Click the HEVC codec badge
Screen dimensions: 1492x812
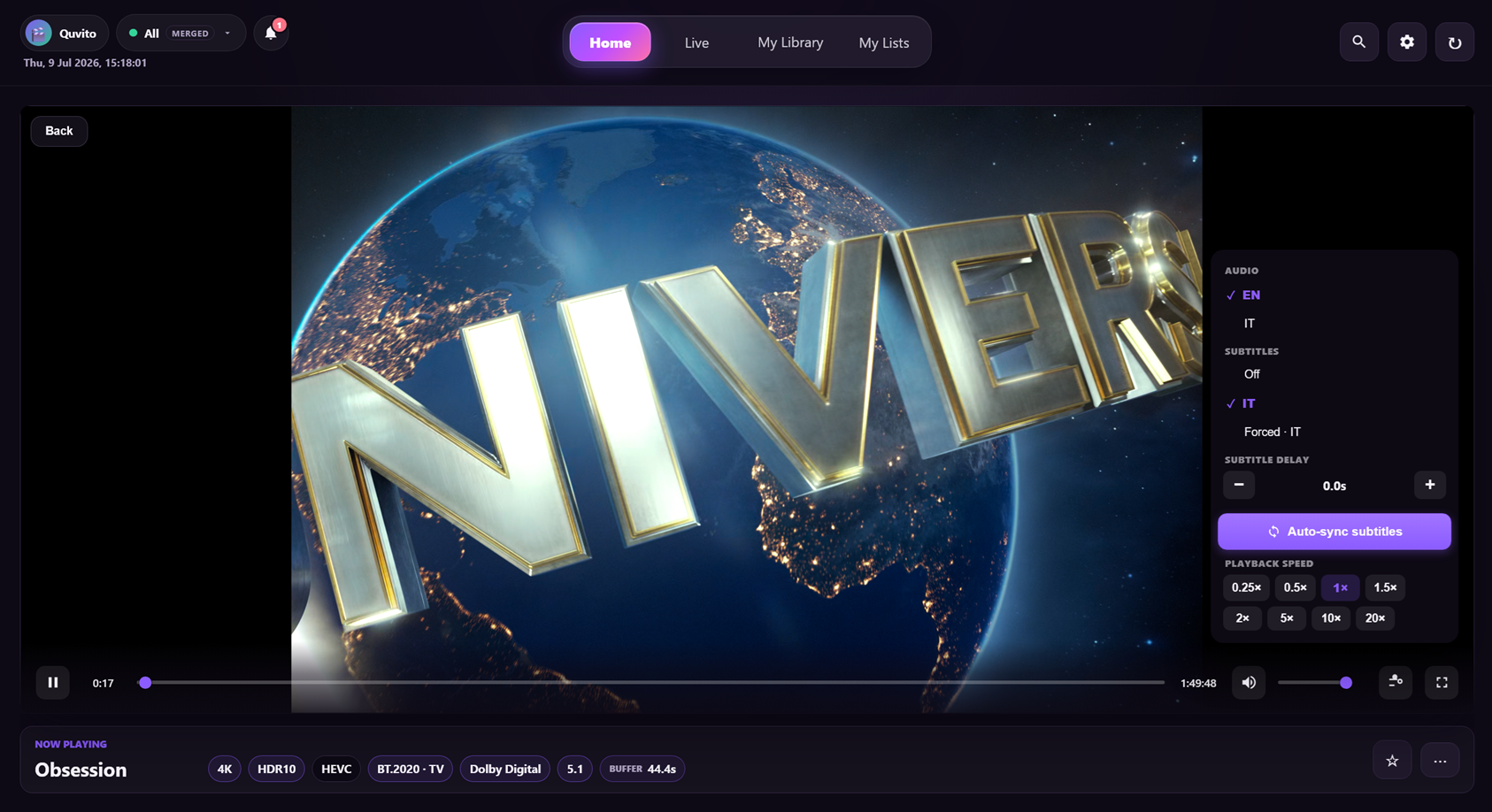pyautogui.click(x=336, y=769)
